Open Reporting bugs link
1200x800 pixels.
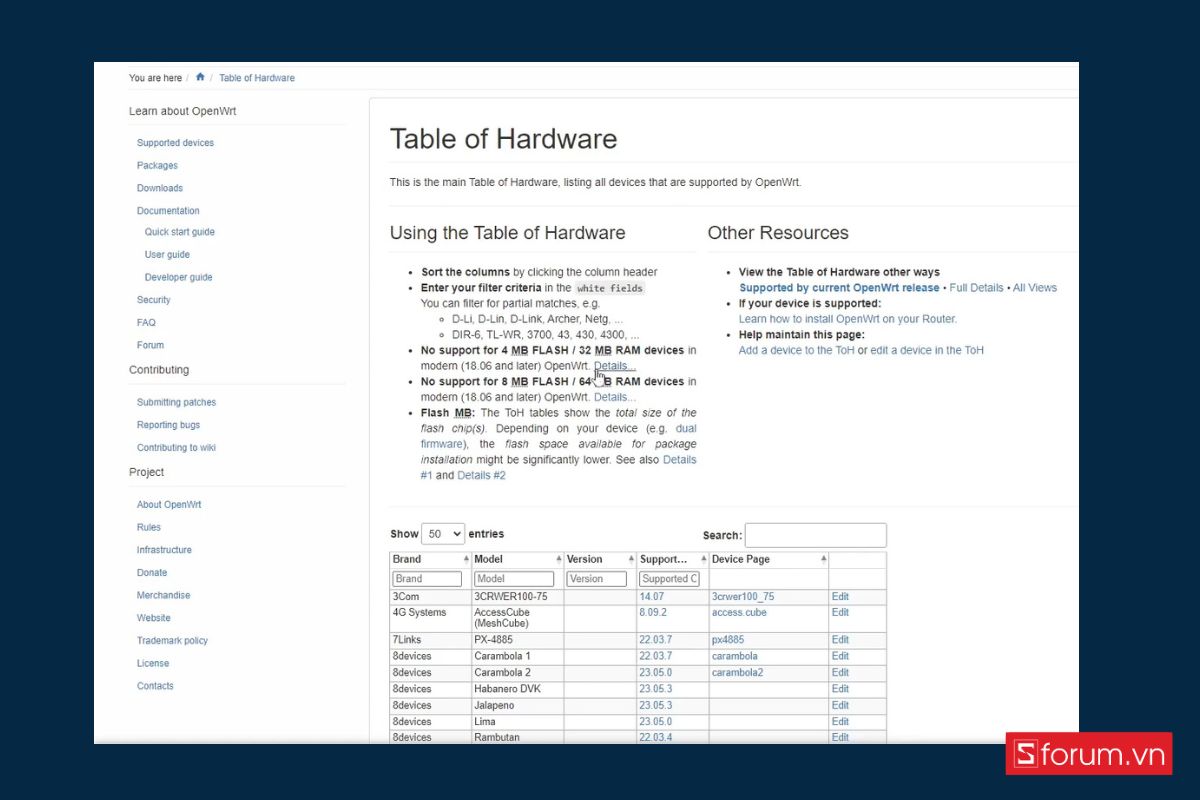(x=168, y=425)
